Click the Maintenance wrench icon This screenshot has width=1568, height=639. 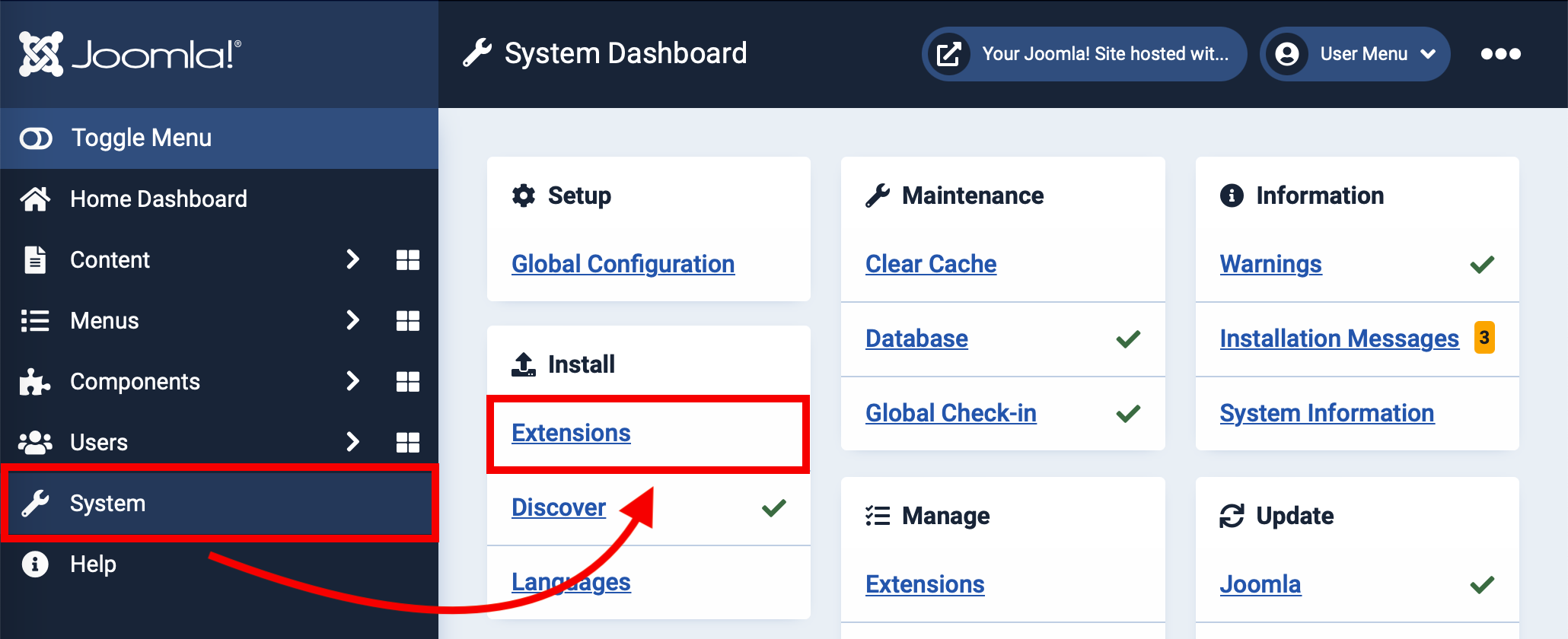[878, 196]
